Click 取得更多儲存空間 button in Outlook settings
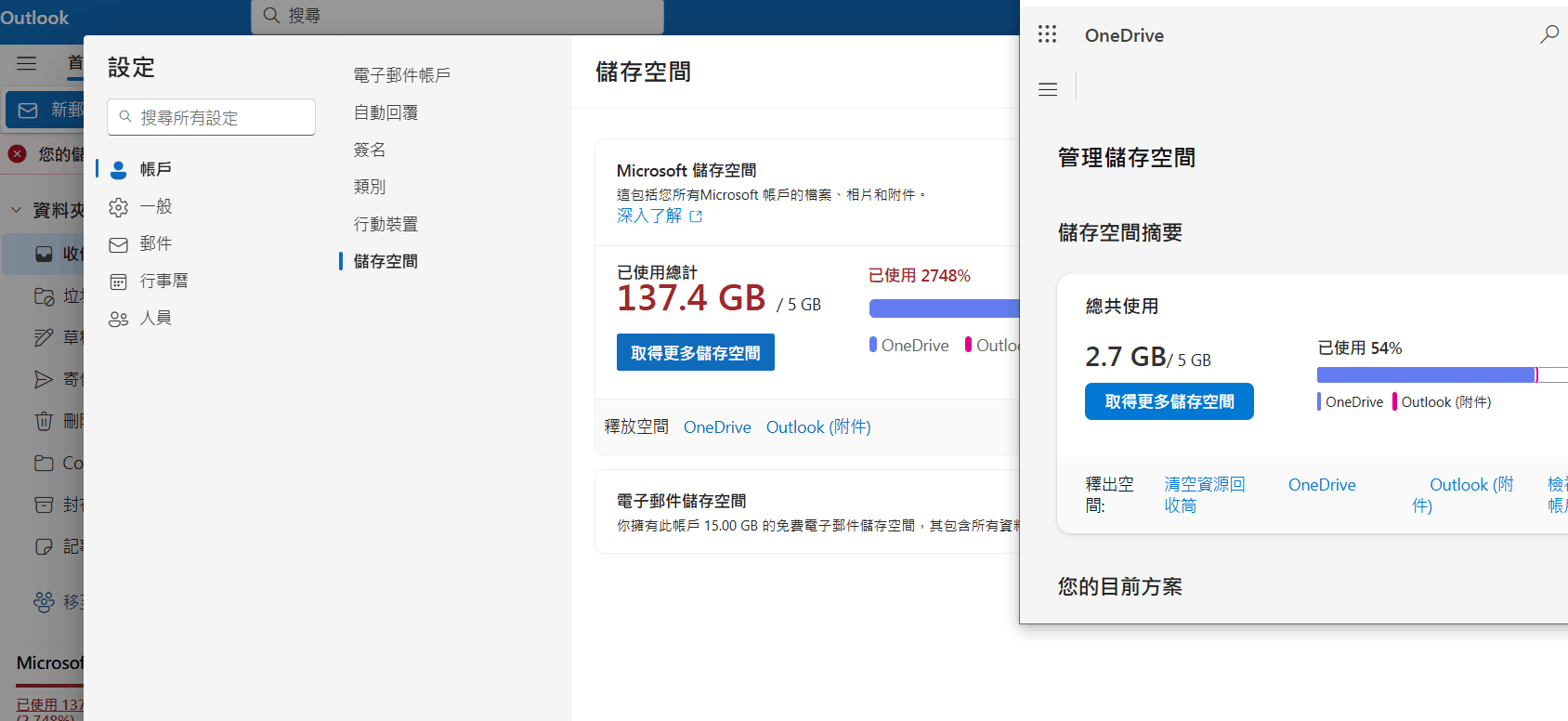 pyautogui.click(x=695, y=352)
